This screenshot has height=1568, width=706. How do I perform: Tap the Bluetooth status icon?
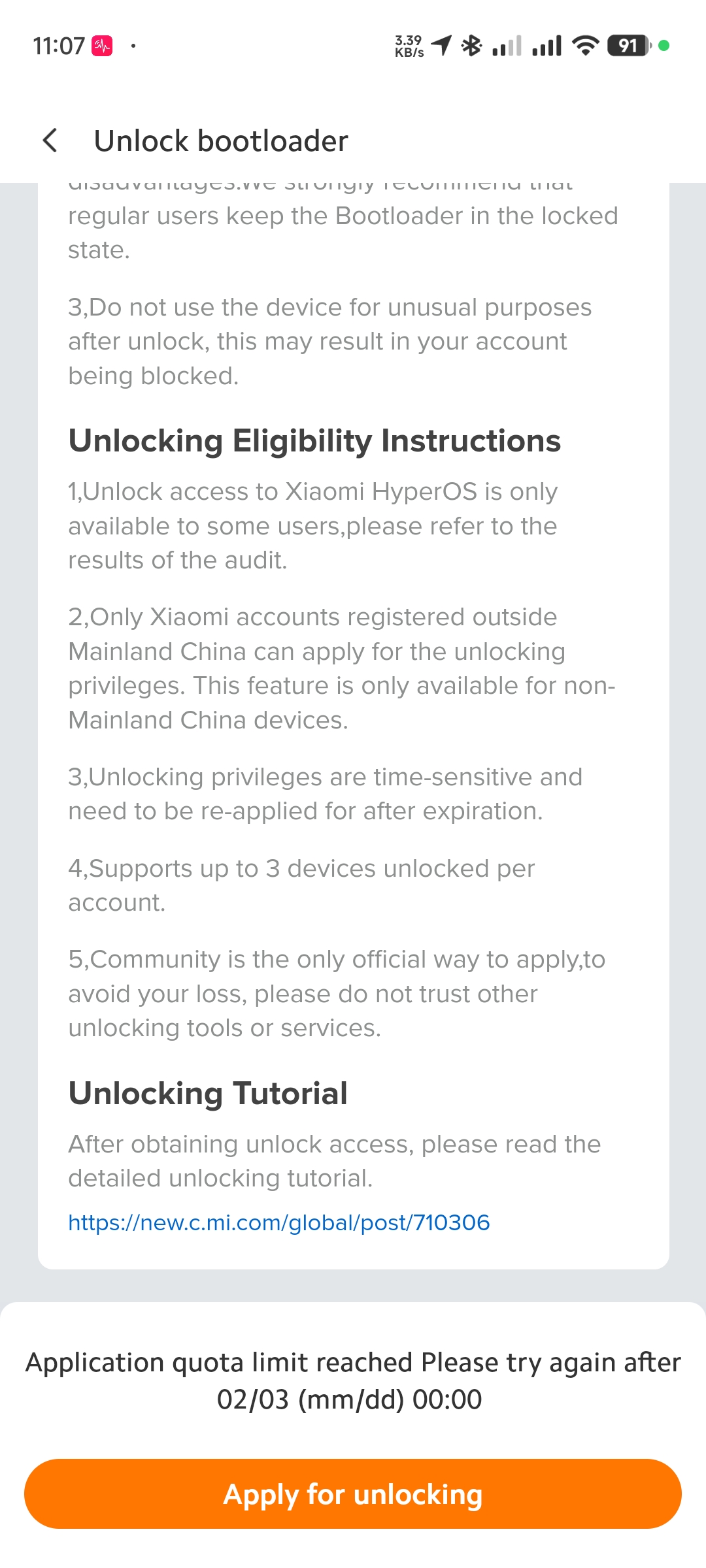471,45
